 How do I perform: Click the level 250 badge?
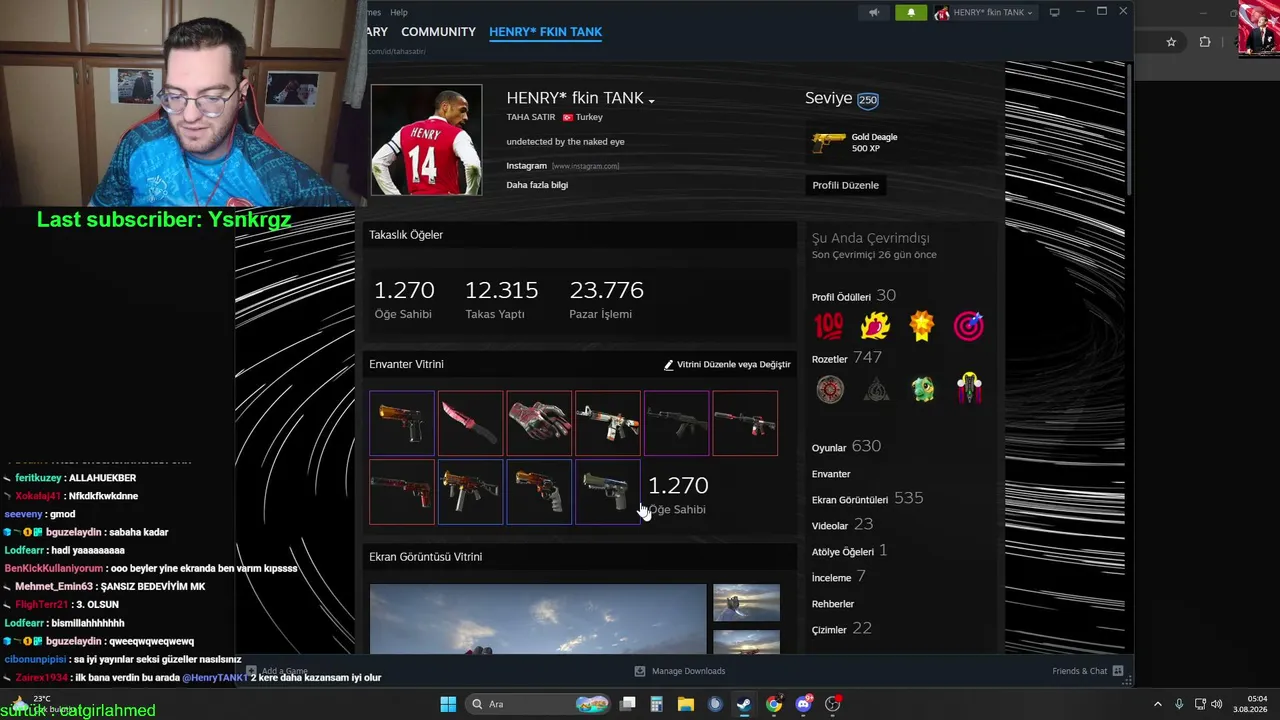(x=867, y=99)
